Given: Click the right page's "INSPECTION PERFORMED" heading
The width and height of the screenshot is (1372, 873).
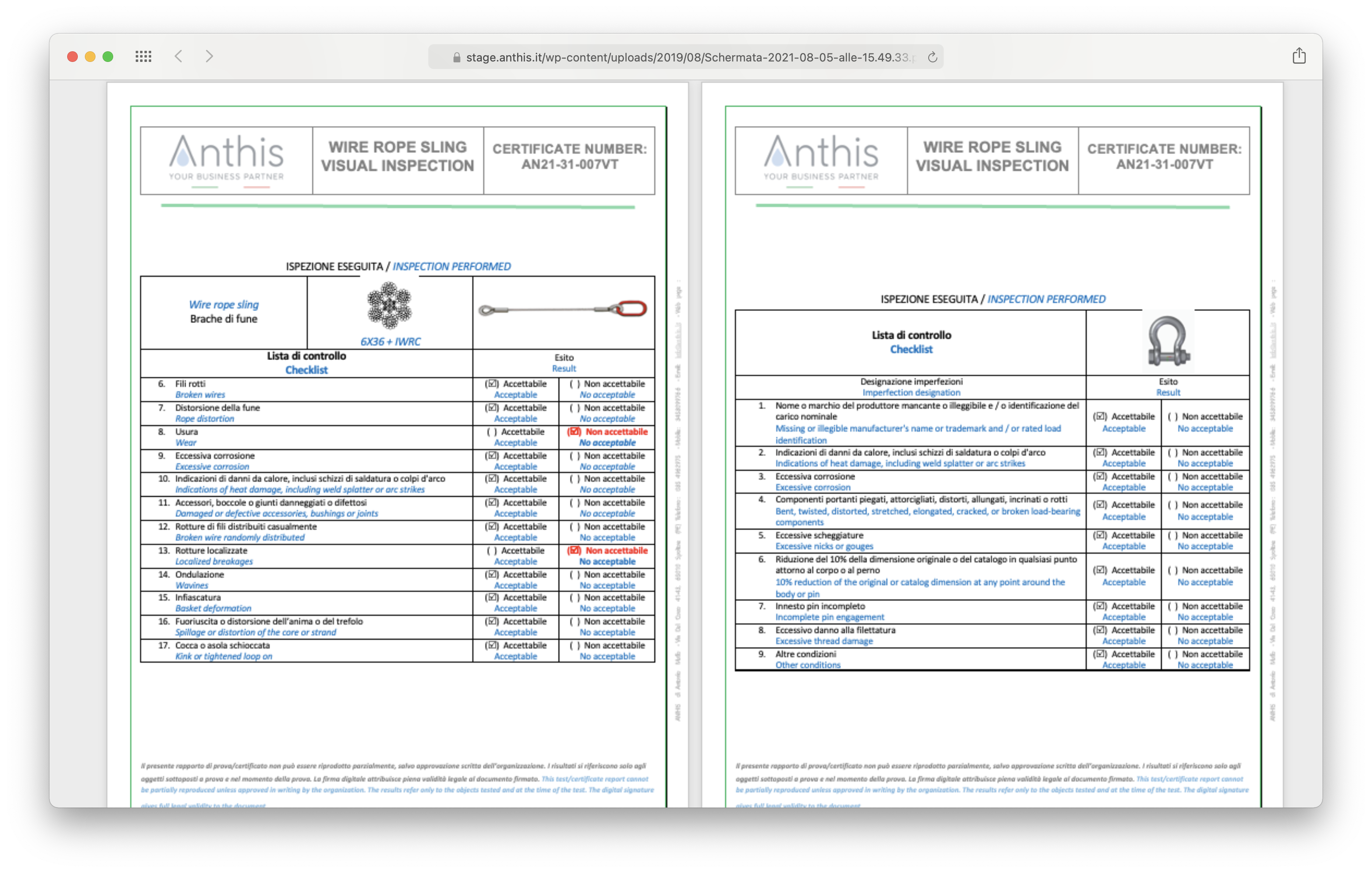Looking at the screenshot, I should [1047, 299].
